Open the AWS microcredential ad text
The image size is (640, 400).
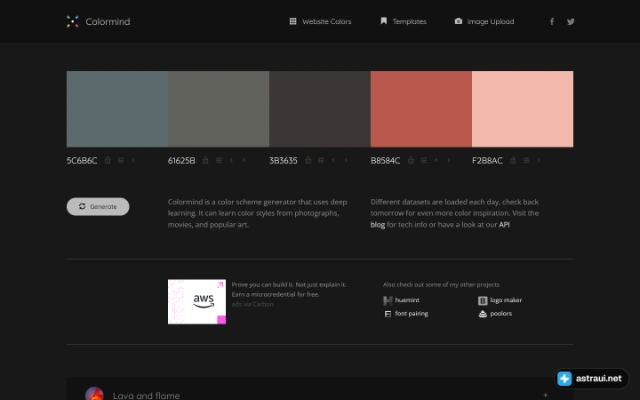point(289,289)
